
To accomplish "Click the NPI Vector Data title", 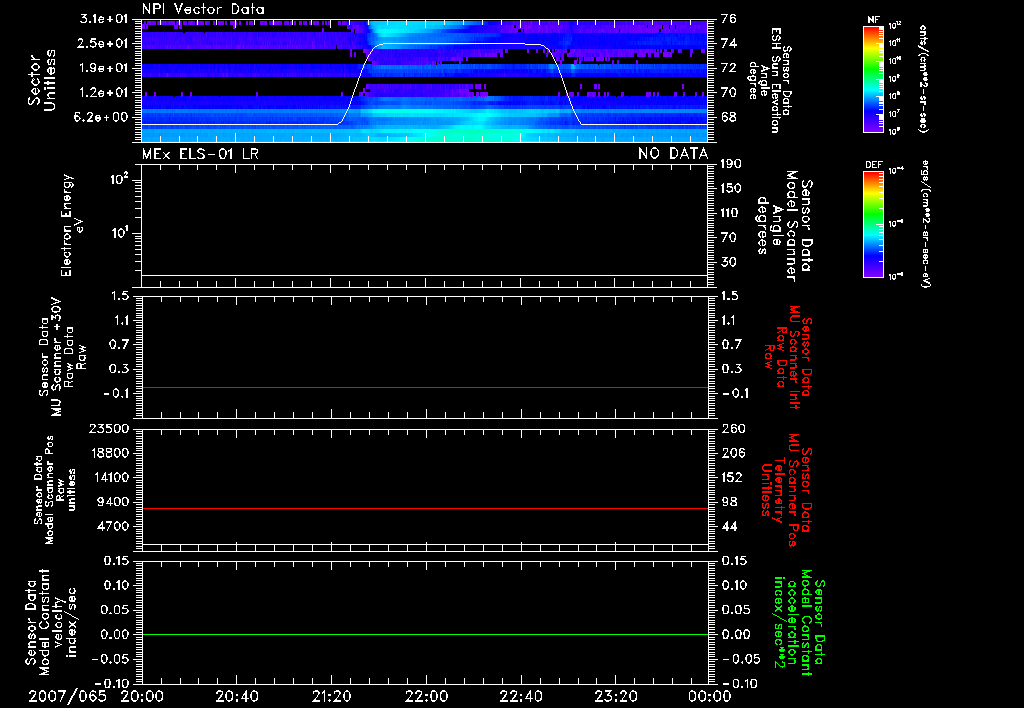I will 204,9.
